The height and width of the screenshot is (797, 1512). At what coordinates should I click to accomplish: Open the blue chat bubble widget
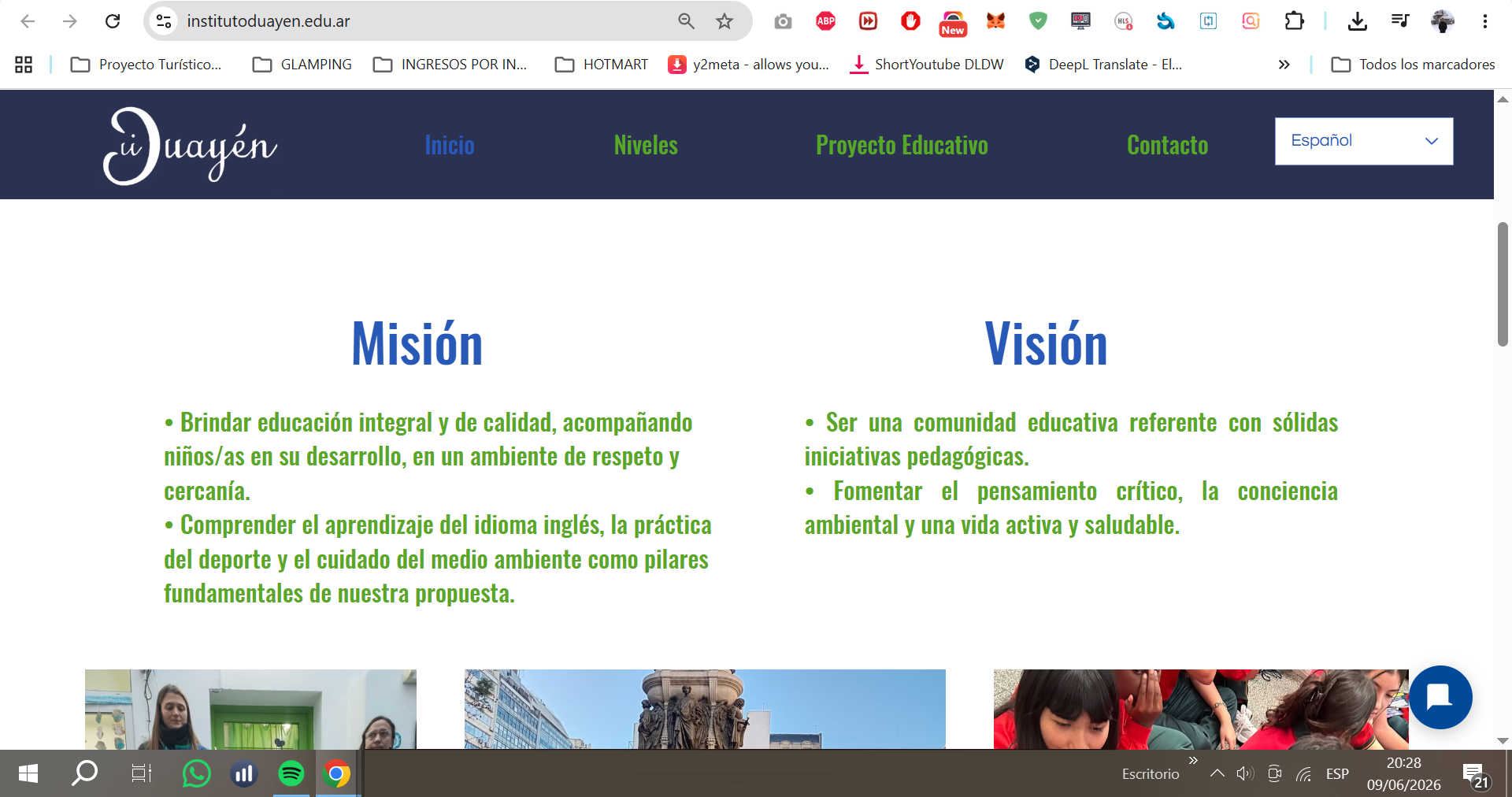click(x=1440, y=697)
